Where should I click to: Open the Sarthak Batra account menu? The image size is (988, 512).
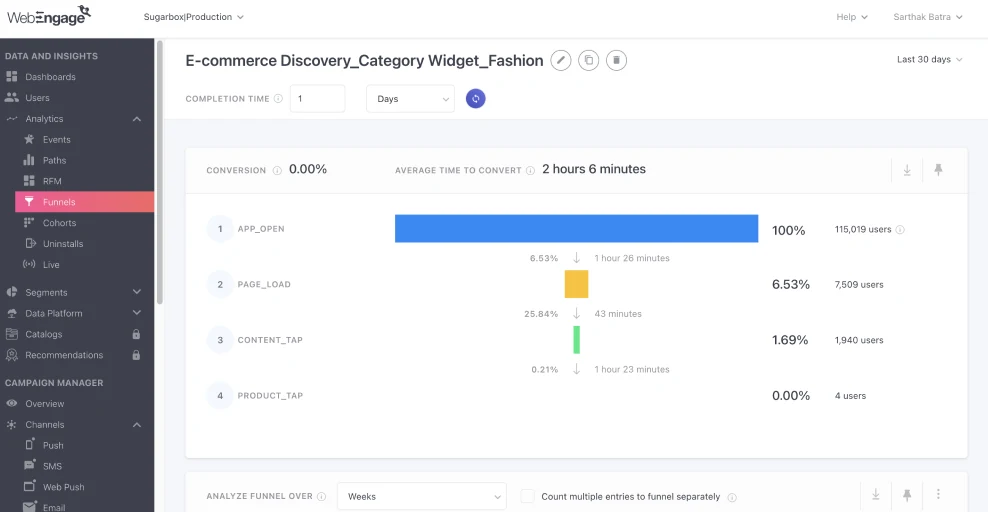point(928,17)
